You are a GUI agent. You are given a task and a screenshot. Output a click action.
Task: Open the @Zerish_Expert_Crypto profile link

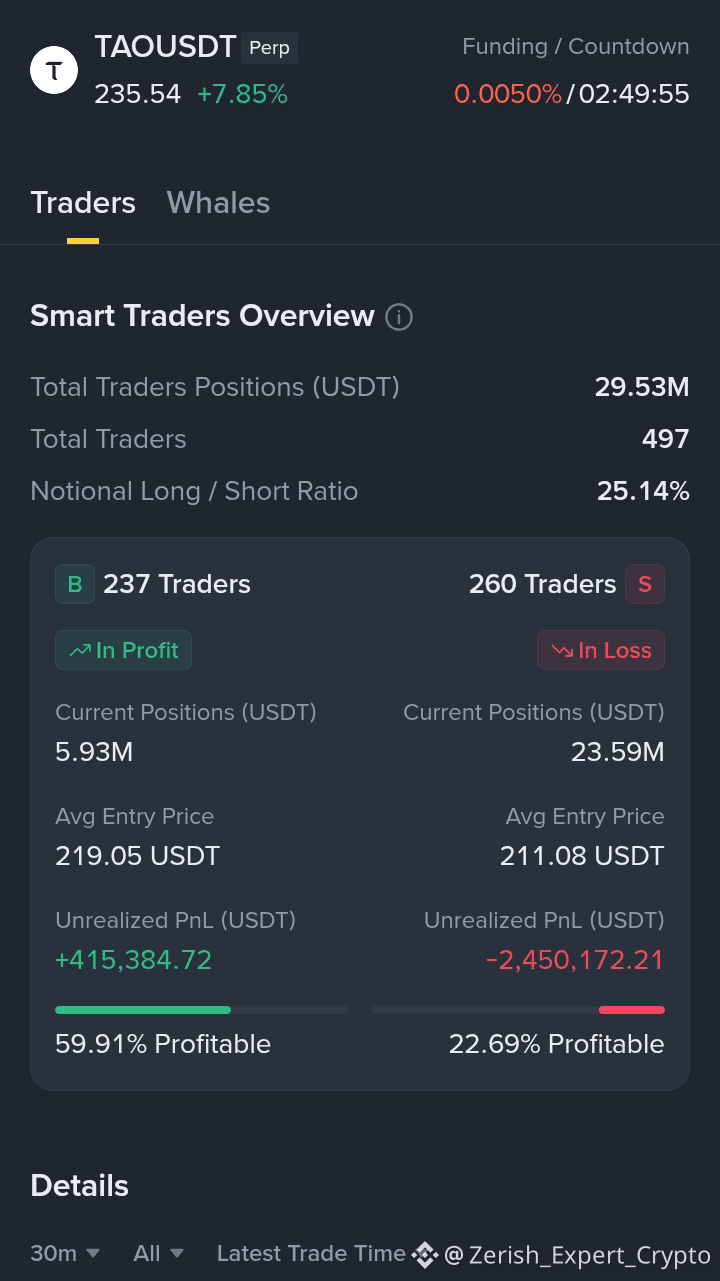click(577, 1255)
